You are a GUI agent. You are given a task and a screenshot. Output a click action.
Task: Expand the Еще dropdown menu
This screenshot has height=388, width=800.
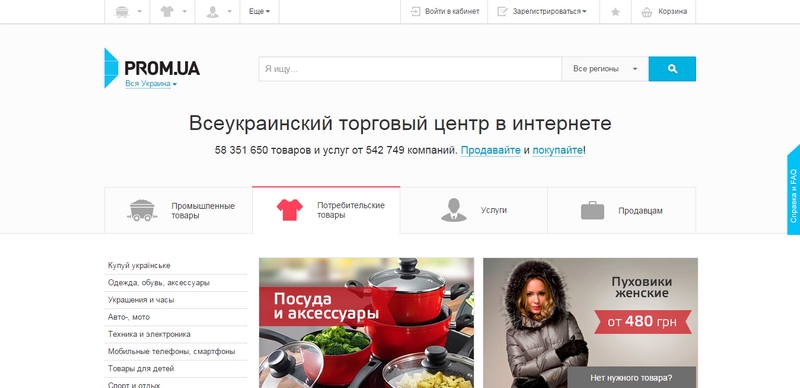[x=259, y=11]
